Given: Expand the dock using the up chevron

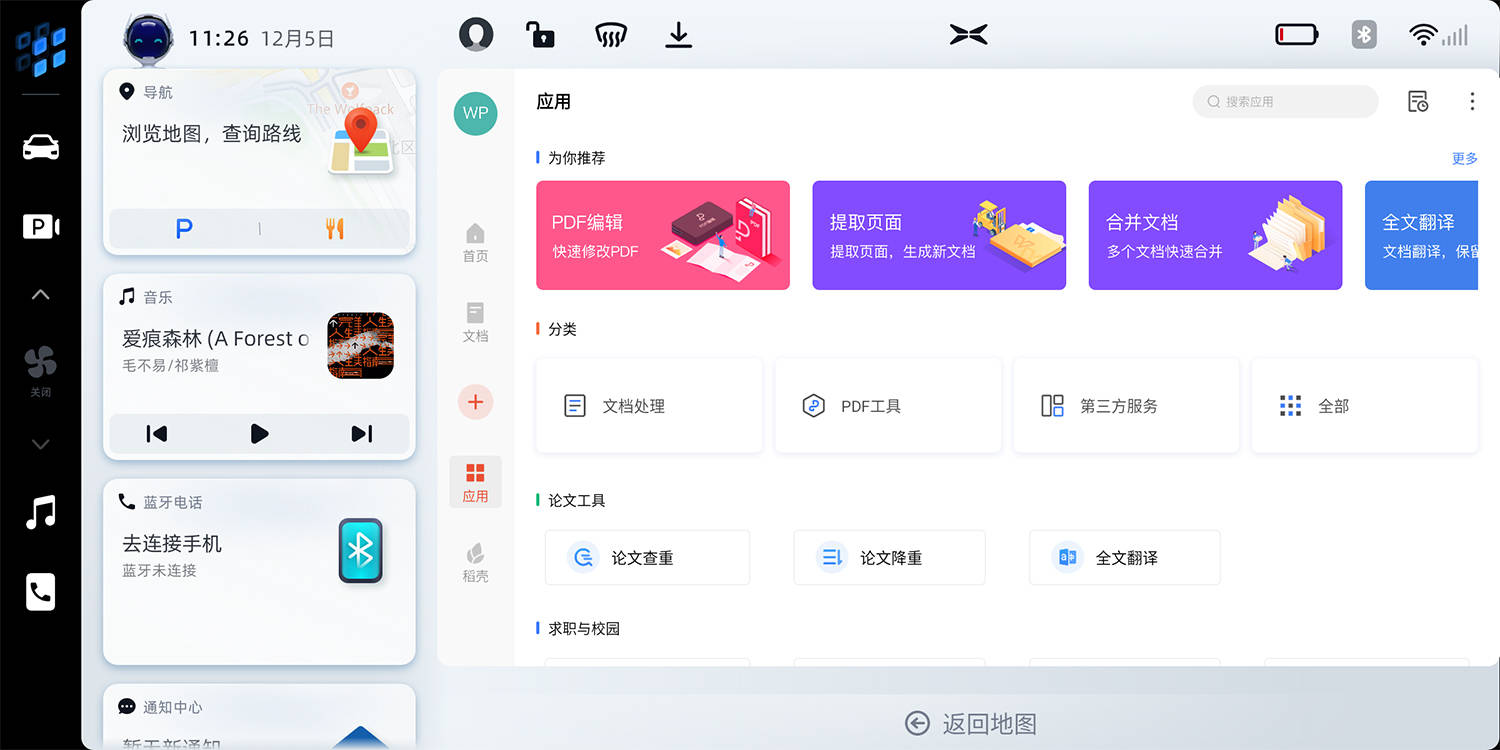Looking at the screenshot, I should click(x=40, y=293).
